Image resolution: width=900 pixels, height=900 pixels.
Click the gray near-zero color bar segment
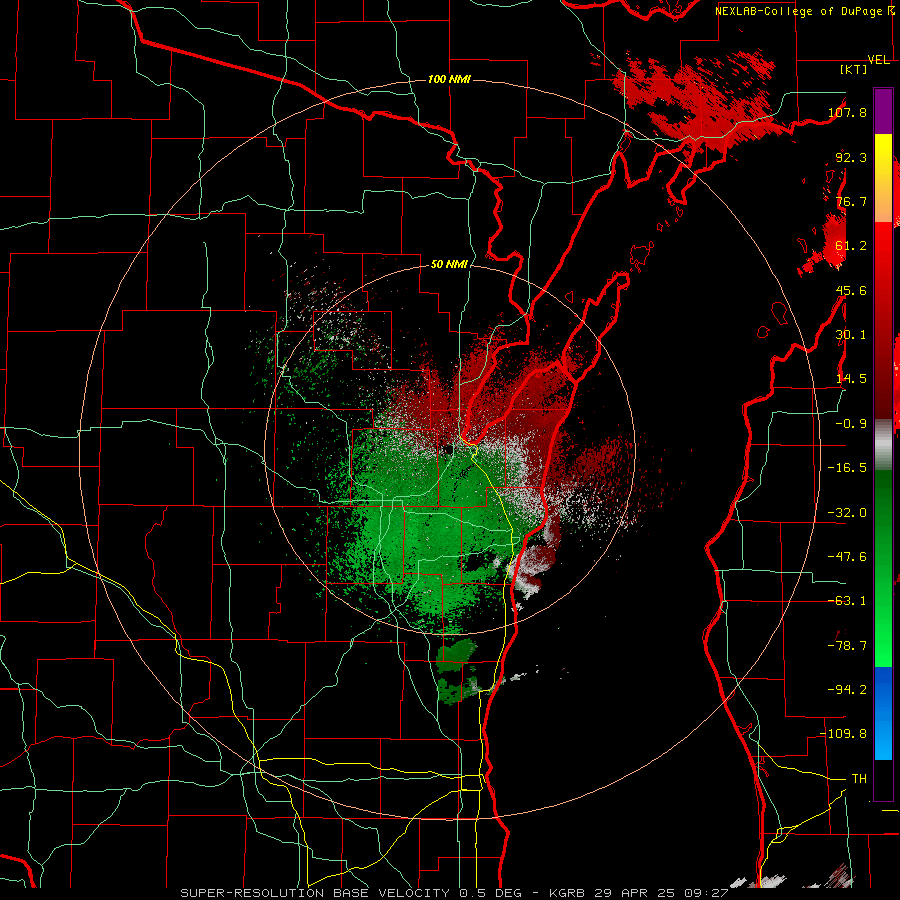pos(883,445)
